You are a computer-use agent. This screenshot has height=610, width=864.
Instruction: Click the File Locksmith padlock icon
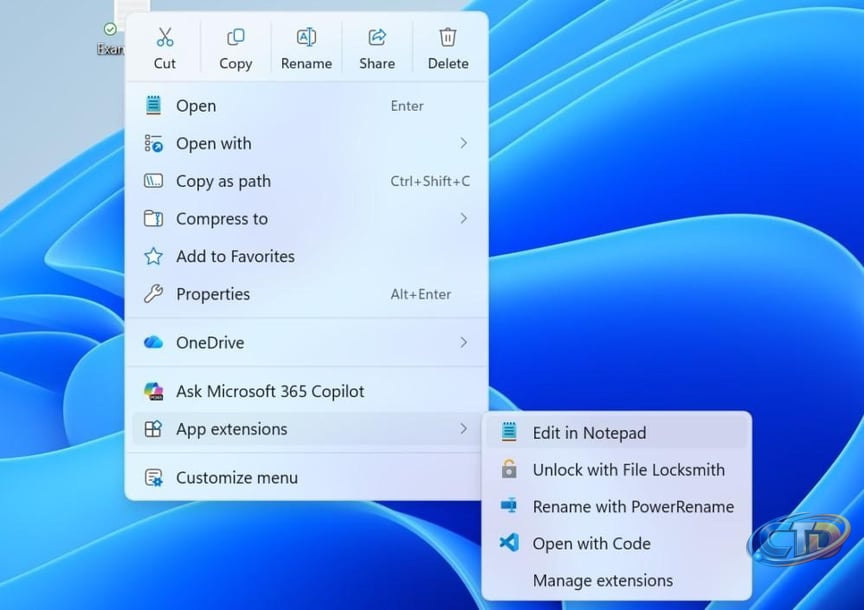click(509, 469)
